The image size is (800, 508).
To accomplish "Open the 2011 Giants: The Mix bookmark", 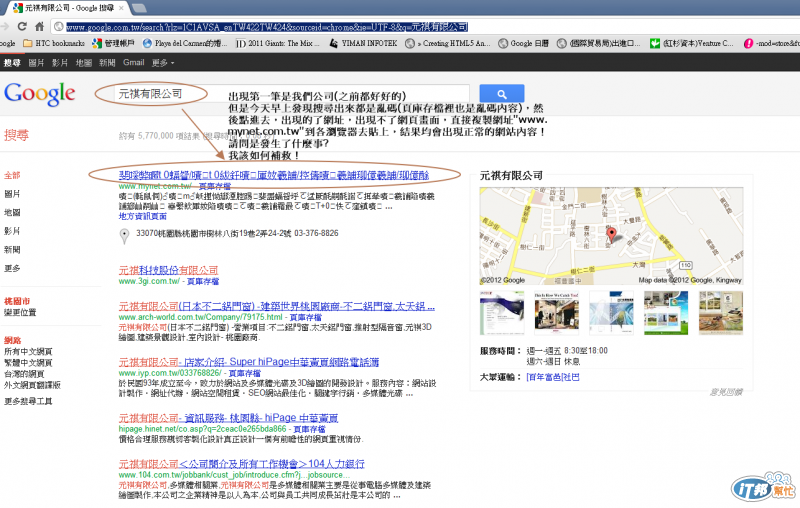I will click(x=278, y=43).
